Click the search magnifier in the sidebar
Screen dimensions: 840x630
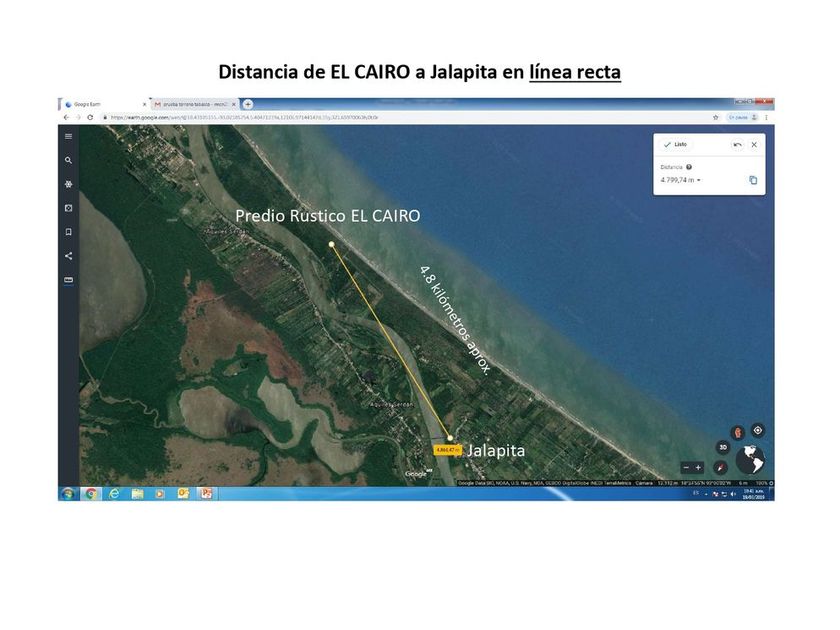coord(68,160)
